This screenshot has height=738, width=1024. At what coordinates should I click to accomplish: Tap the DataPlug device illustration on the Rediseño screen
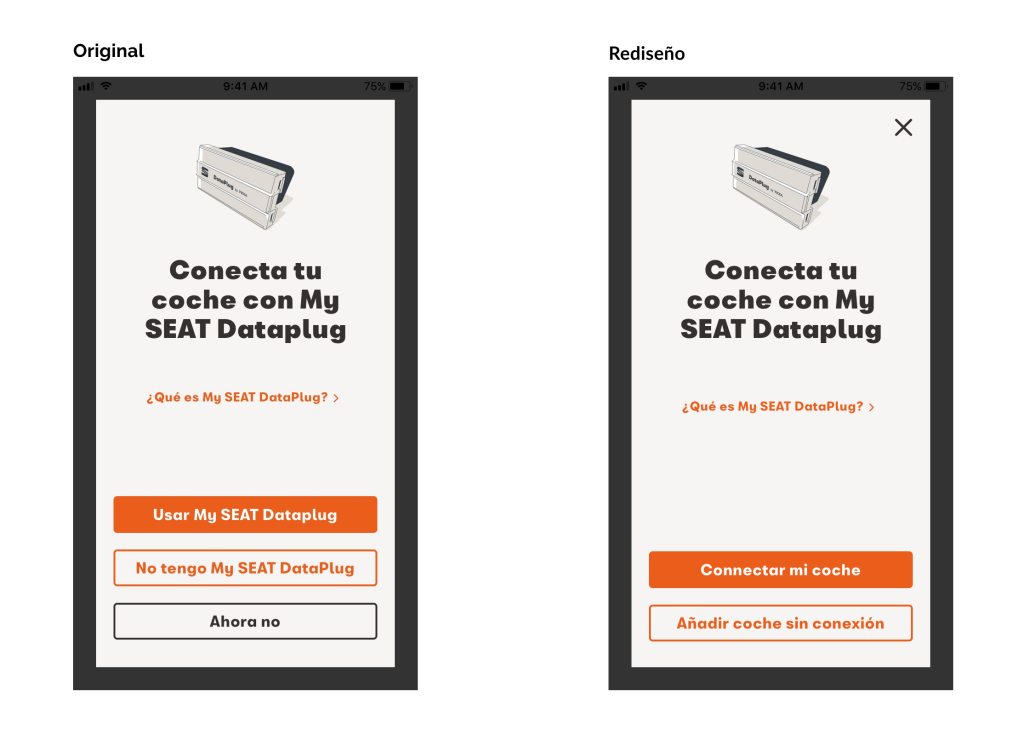coord(781,183)
